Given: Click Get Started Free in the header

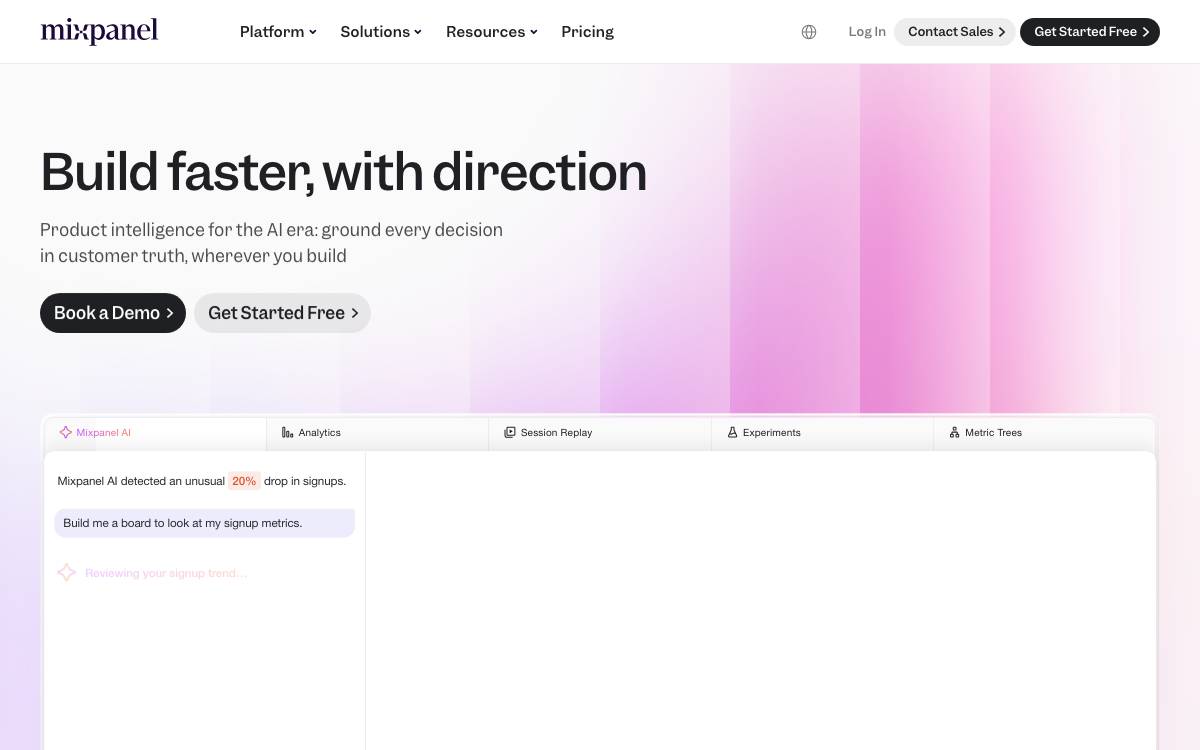Looking at the screenshot, I should [x=1090, y=32].
